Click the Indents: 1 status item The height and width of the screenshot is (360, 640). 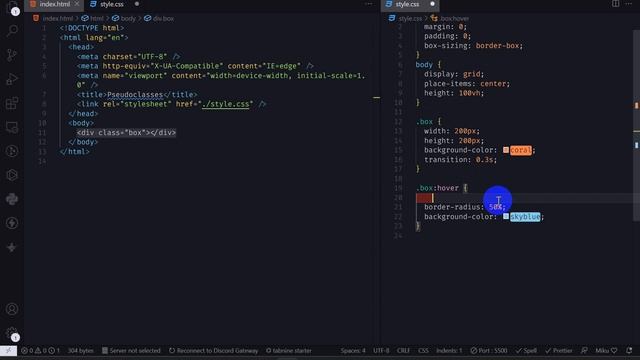(449, 351)
